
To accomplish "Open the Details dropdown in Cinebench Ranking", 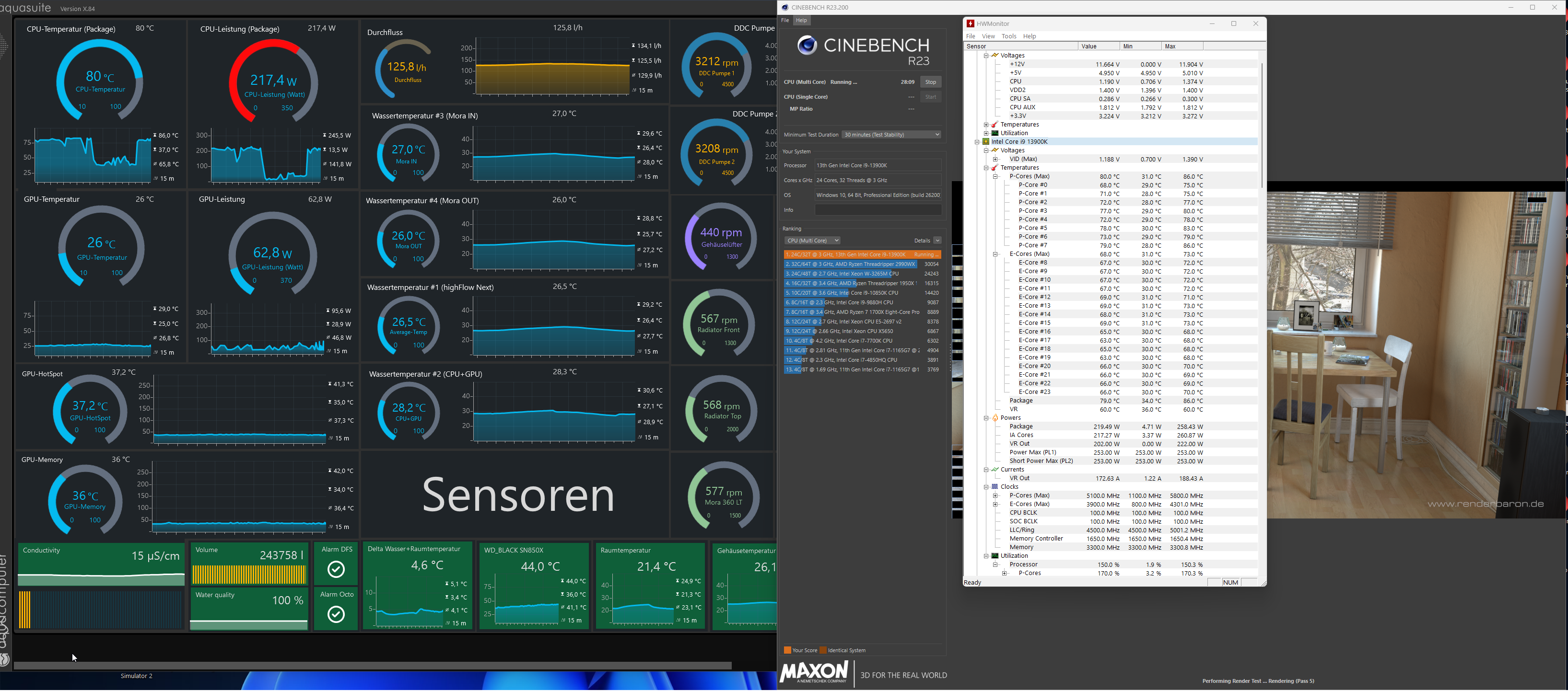I will pos(937,240).
